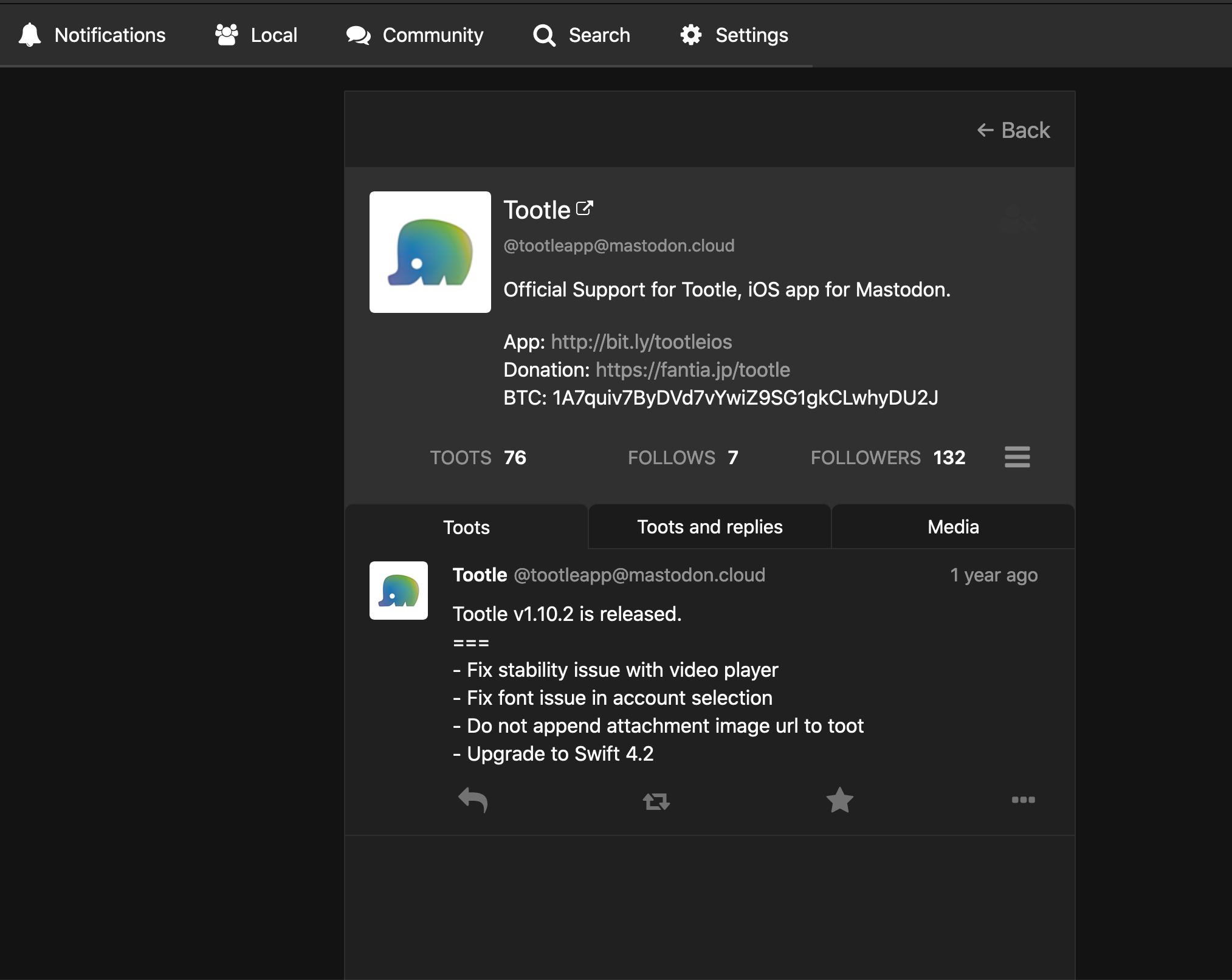This screenshot has width=1232, height=980.
Task: Expand the profile hamburger options menu
Action: (1017, 457)
